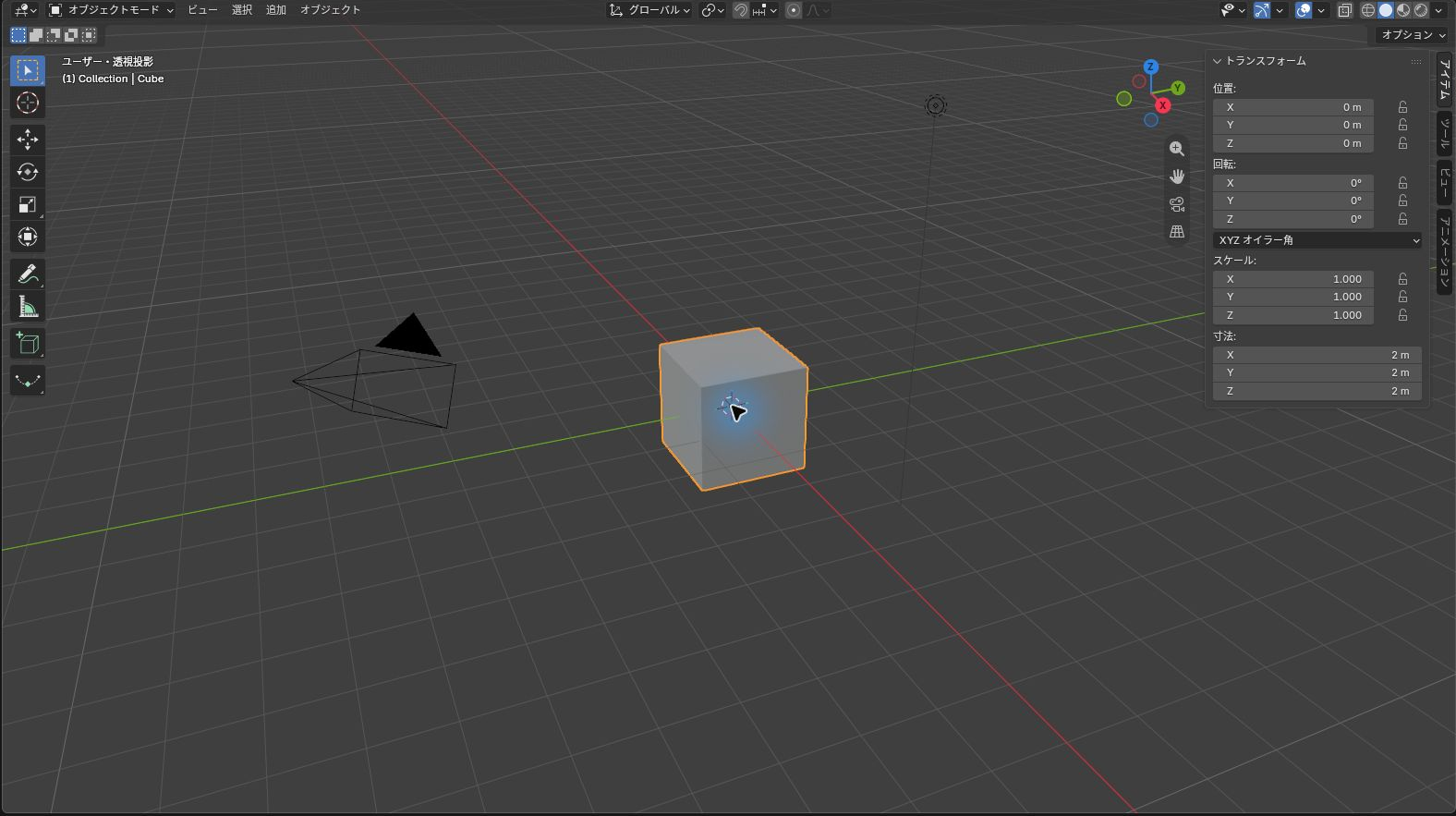Set selection mode to Extend
This screenshot has width=1456, height=816.
point(36,35)
